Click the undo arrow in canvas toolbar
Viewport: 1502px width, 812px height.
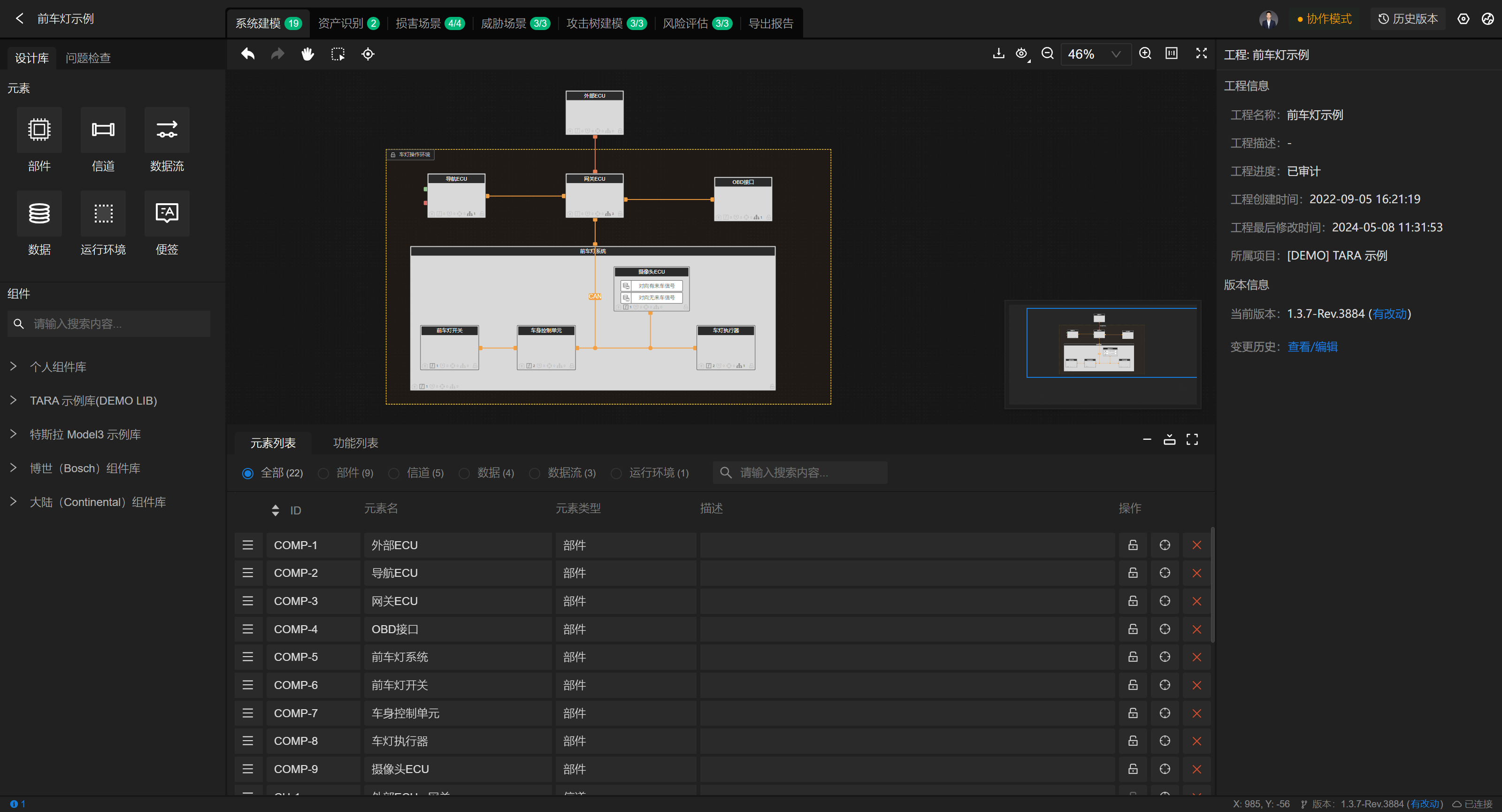pyautogui.click(x=248, y=54)
